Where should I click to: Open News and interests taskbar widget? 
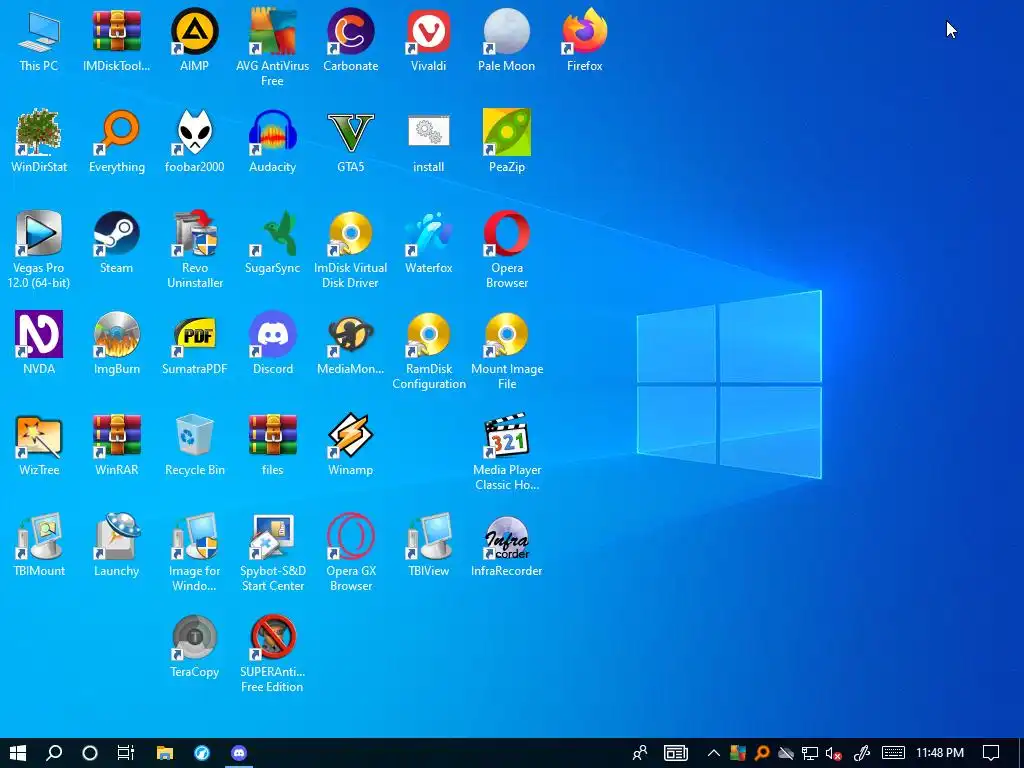pos(676,753)
